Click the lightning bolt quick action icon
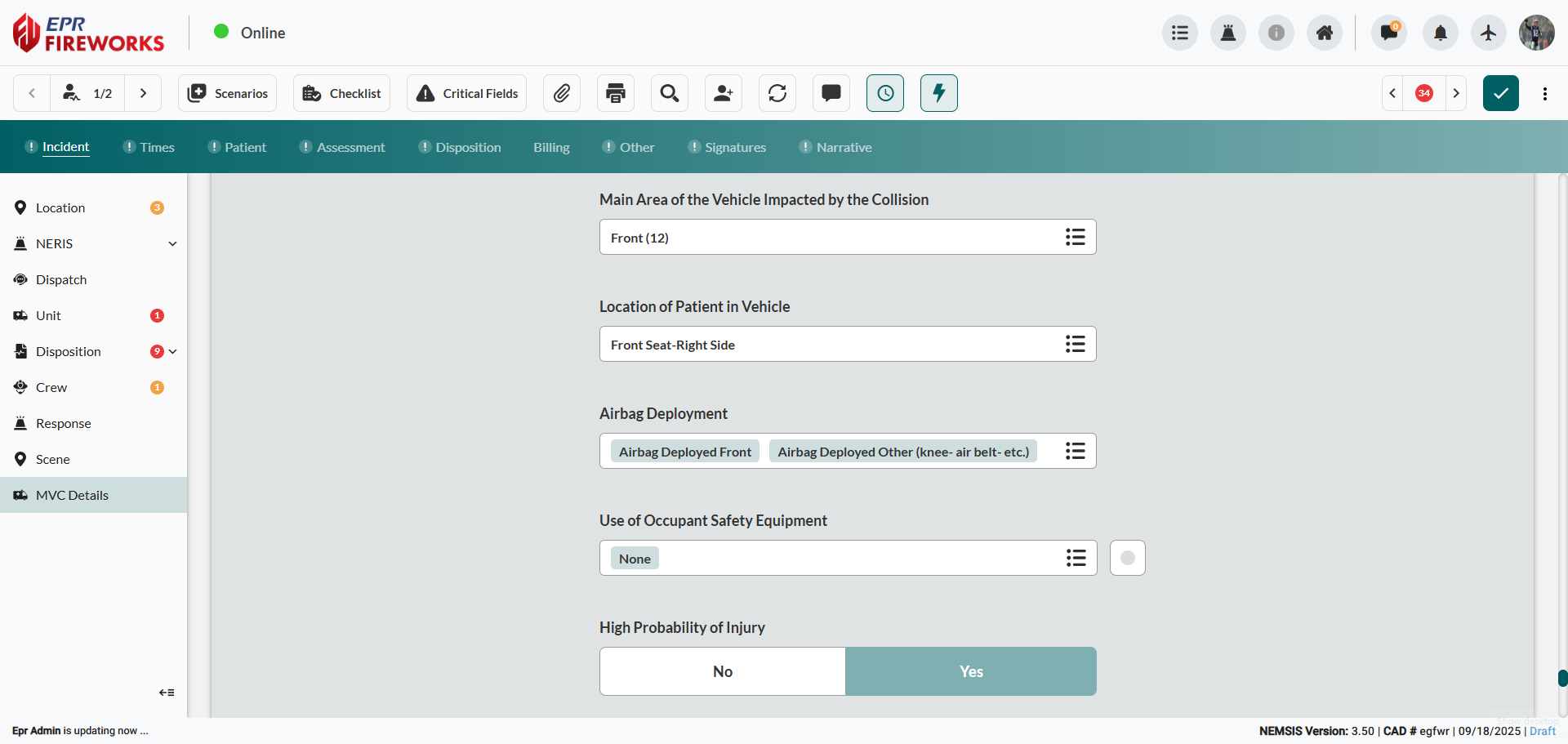 (939, 93)
